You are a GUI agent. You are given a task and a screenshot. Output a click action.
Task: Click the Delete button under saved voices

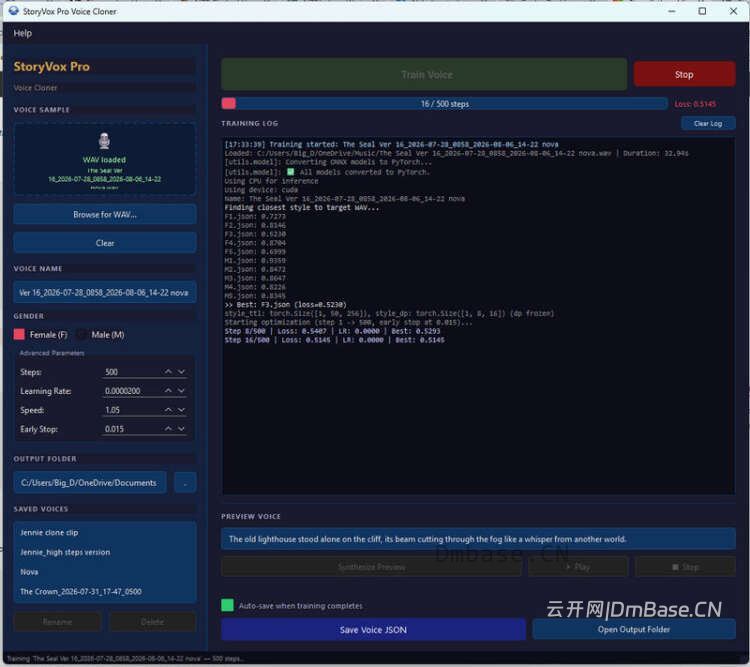pyautogui.click(x=152, y=622)
